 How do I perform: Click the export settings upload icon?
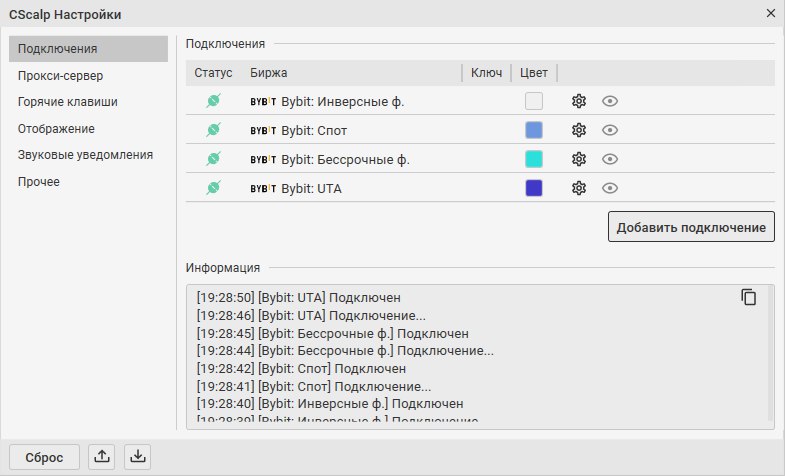point(102,456)
